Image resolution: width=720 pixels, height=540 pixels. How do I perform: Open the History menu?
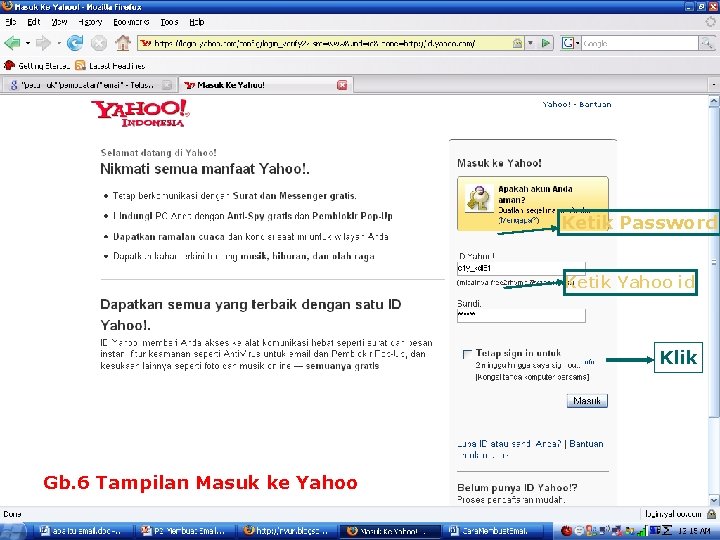coord(90,22)
